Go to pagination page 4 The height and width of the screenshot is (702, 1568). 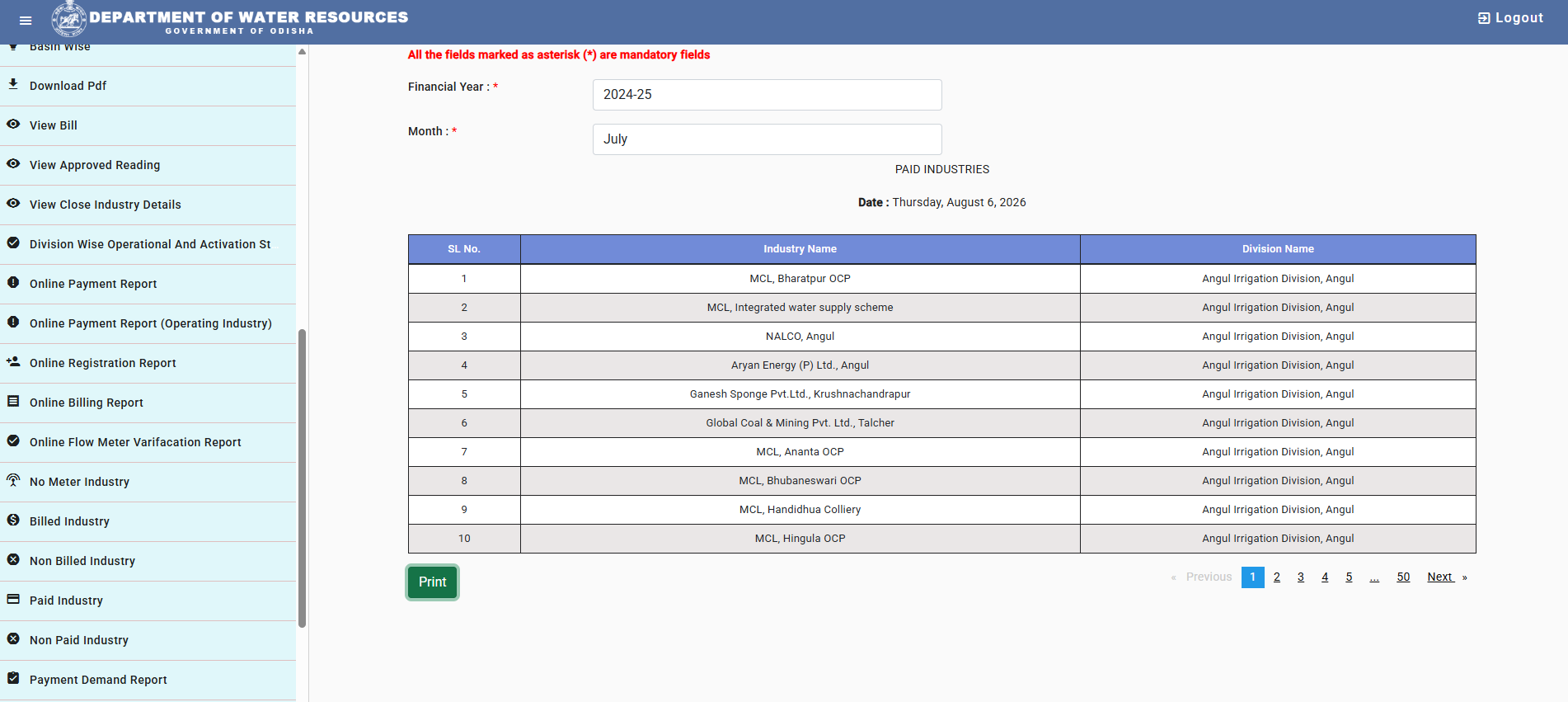[1325, 577]
